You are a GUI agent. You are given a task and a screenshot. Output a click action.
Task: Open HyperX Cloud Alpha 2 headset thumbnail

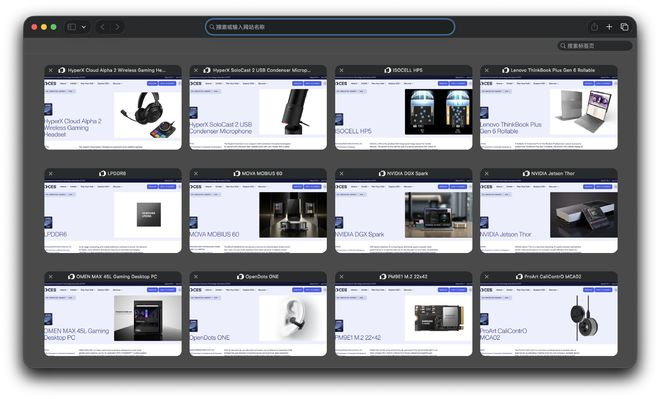(x=113, y=112)
